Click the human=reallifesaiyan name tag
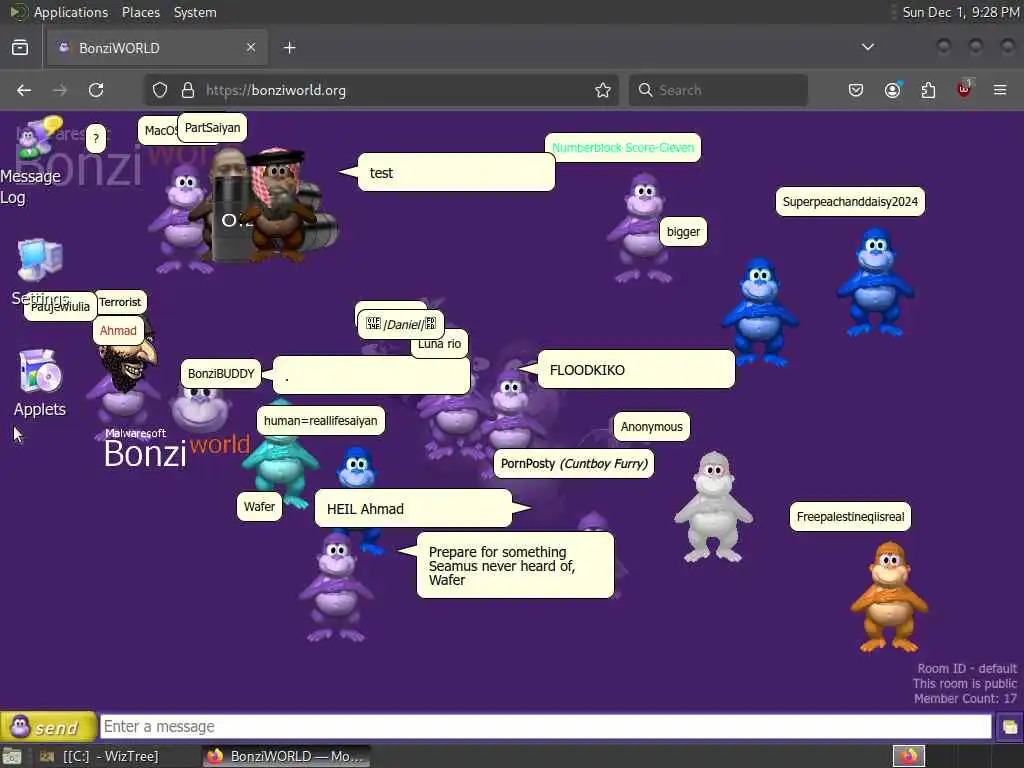The image size is (1024, 768). click(321, 421)
